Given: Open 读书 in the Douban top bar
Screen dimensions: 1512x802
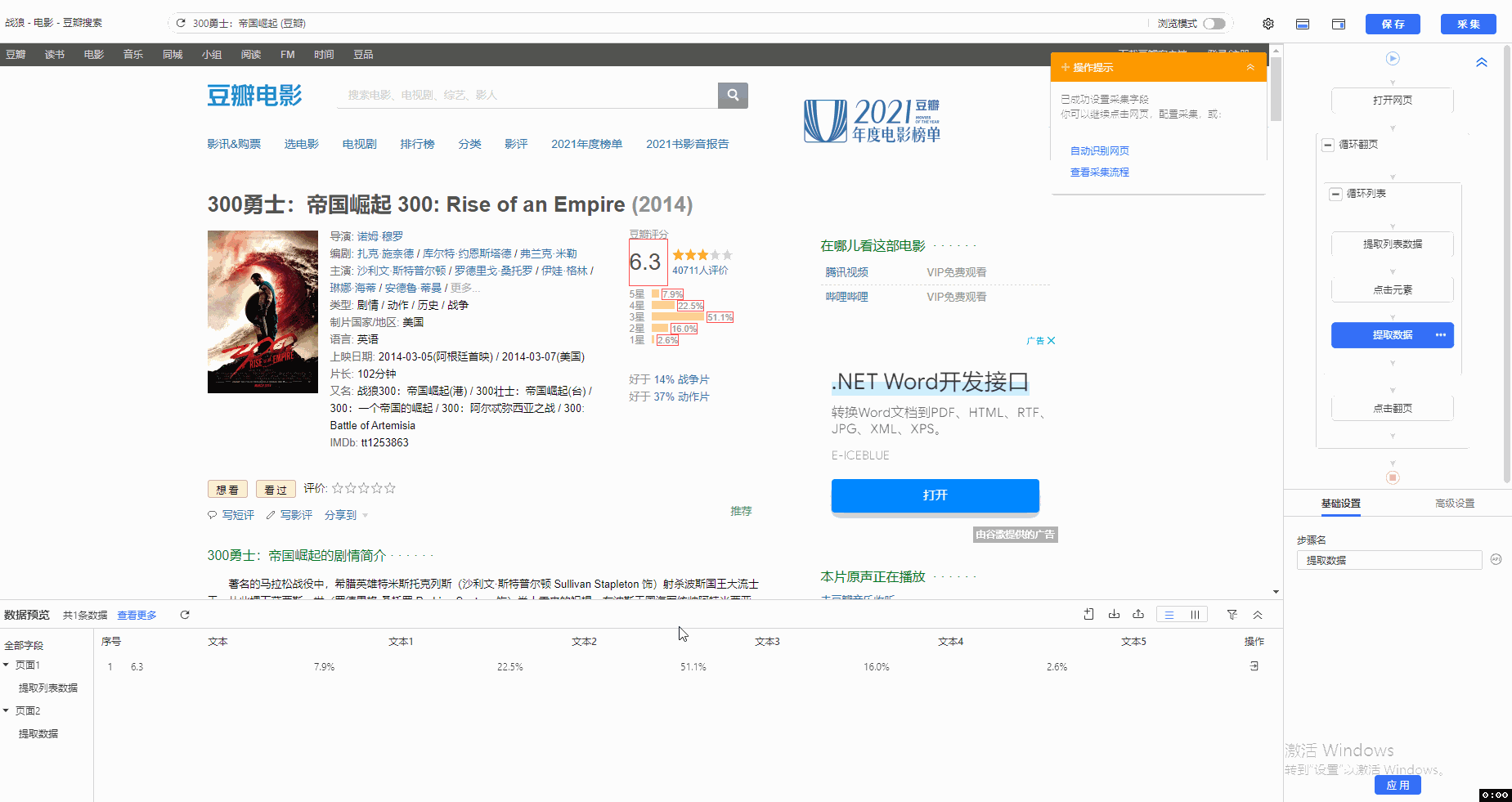Looking at the screenshot, I should [x=55, y=55].
